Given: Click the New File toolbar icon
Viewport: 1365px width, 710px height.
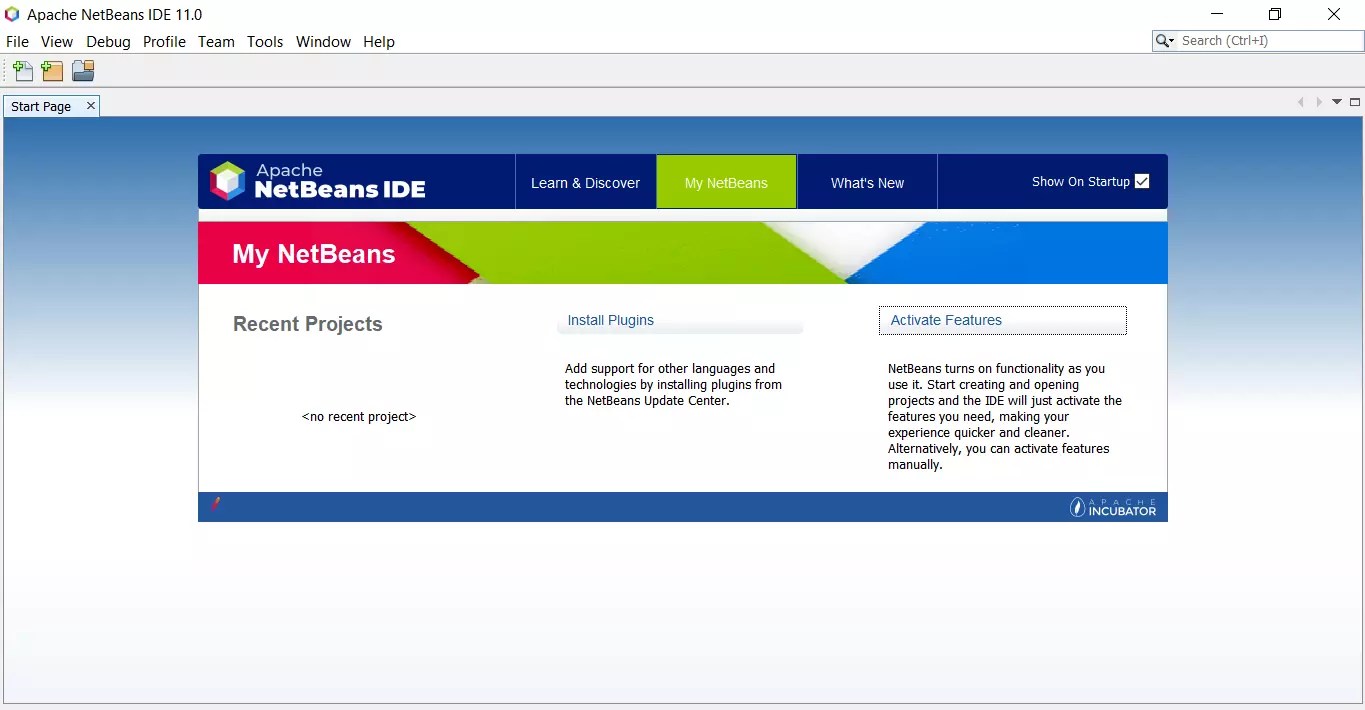Looking at the screenshot, I should (x=23, y=71).
